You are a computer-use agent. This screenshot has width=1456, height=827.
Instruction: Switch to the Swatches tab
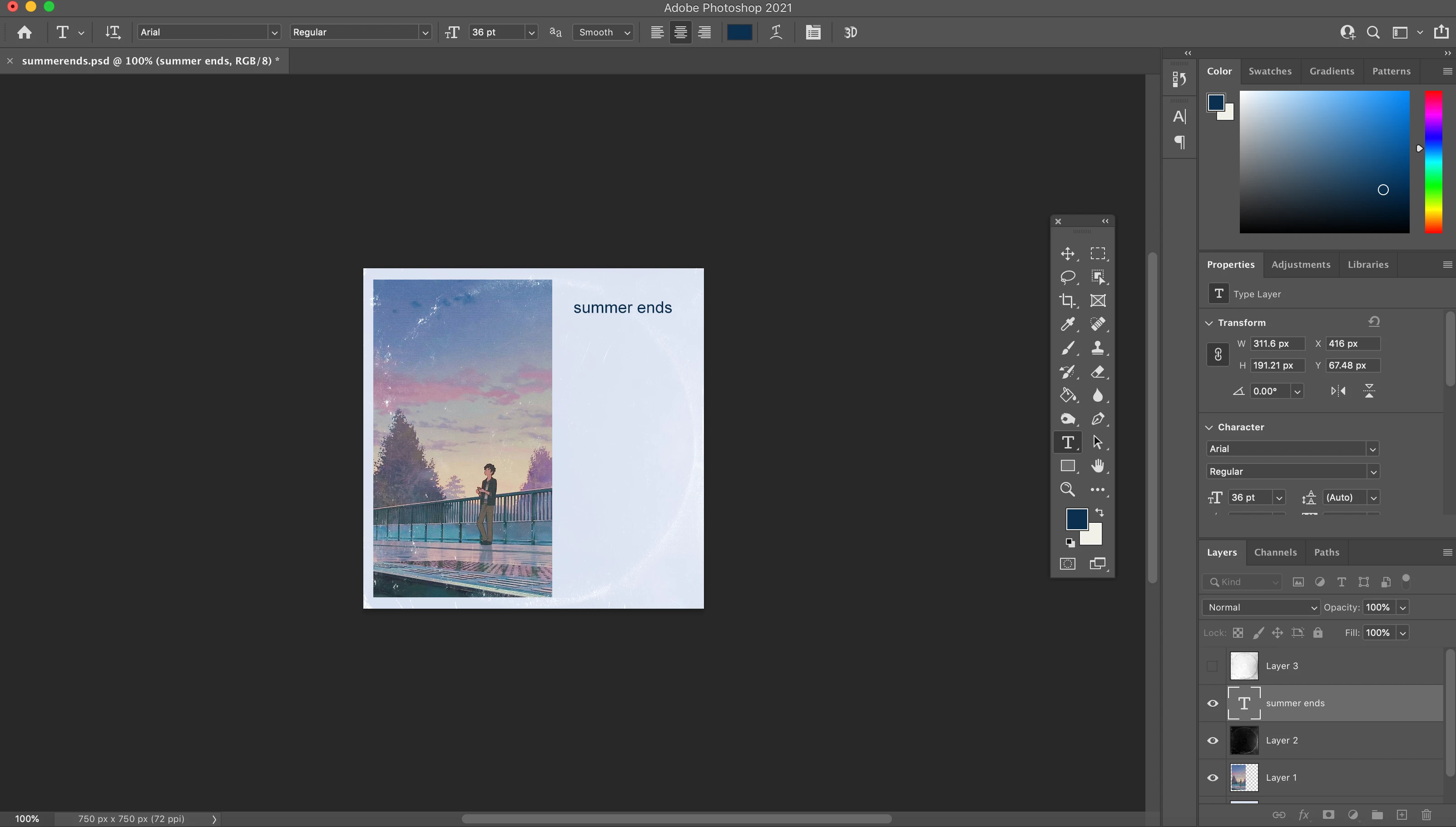click(1270, 71)
